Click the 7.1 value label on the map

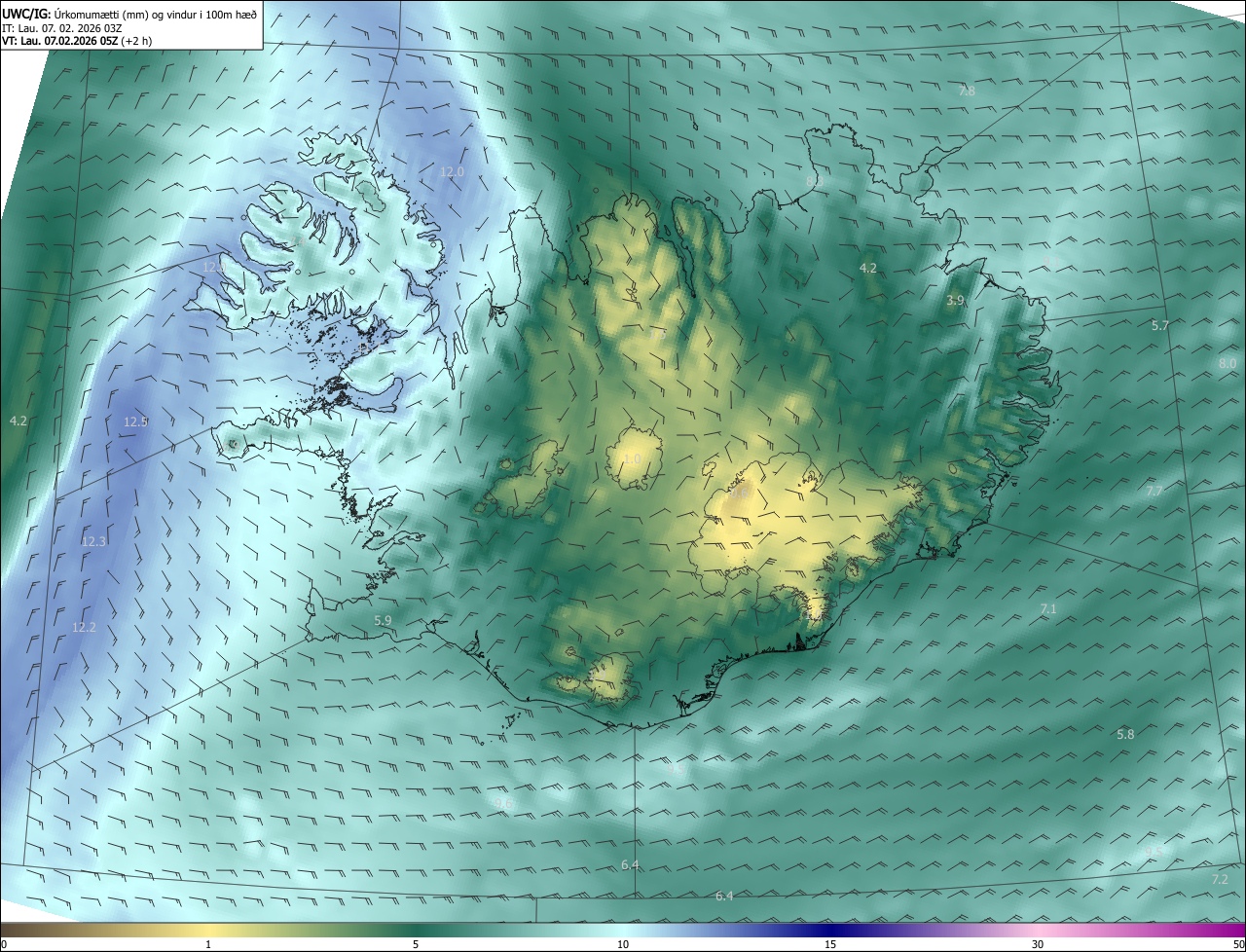pos(1048,609)
